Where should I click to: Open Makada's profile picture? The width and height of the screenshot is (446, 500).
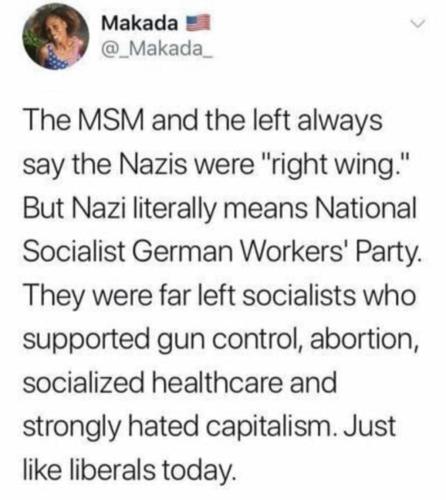(x=55, y=36)
